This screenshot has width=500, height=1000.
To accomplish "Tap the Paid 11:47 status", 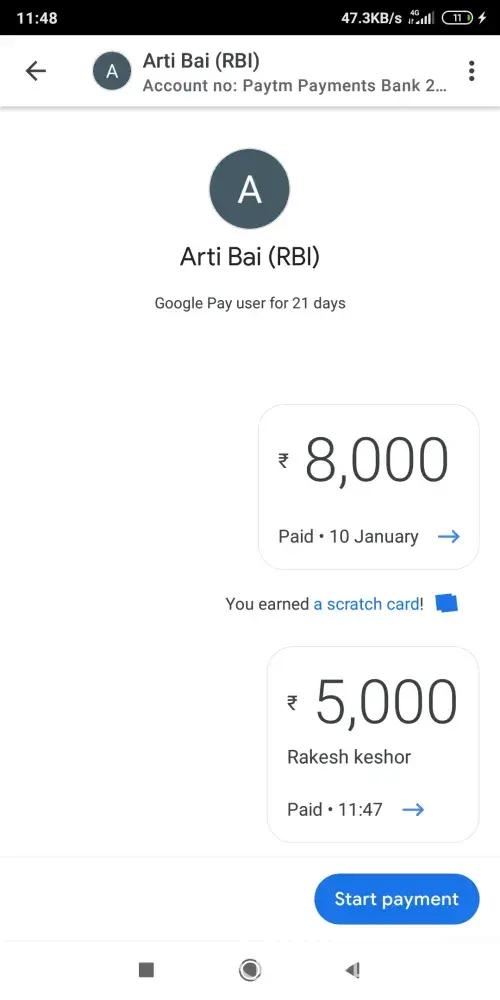I will [x=335, y=809].
